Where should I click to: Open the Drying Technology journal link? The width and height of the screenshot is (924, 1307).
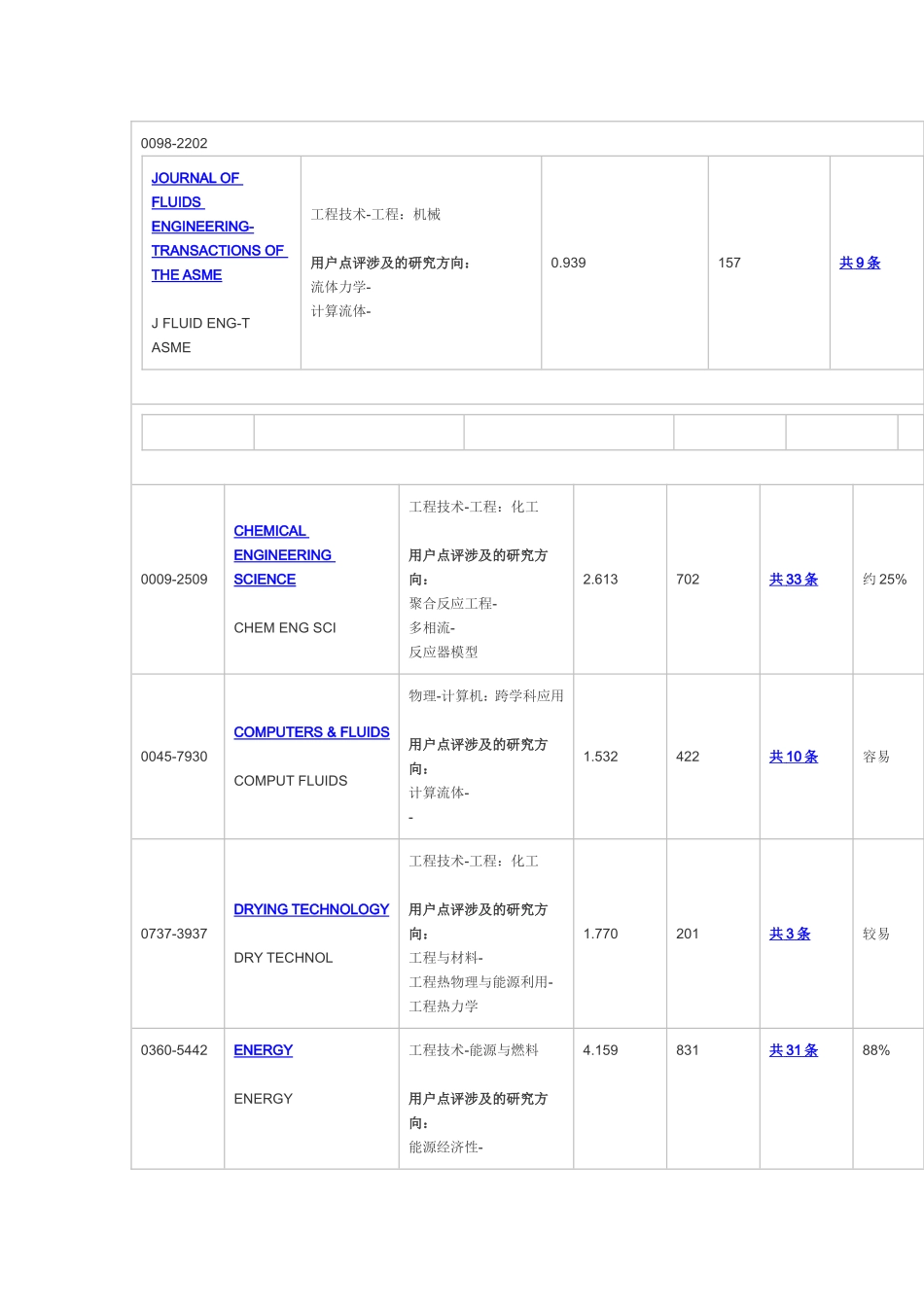point(311,909)
